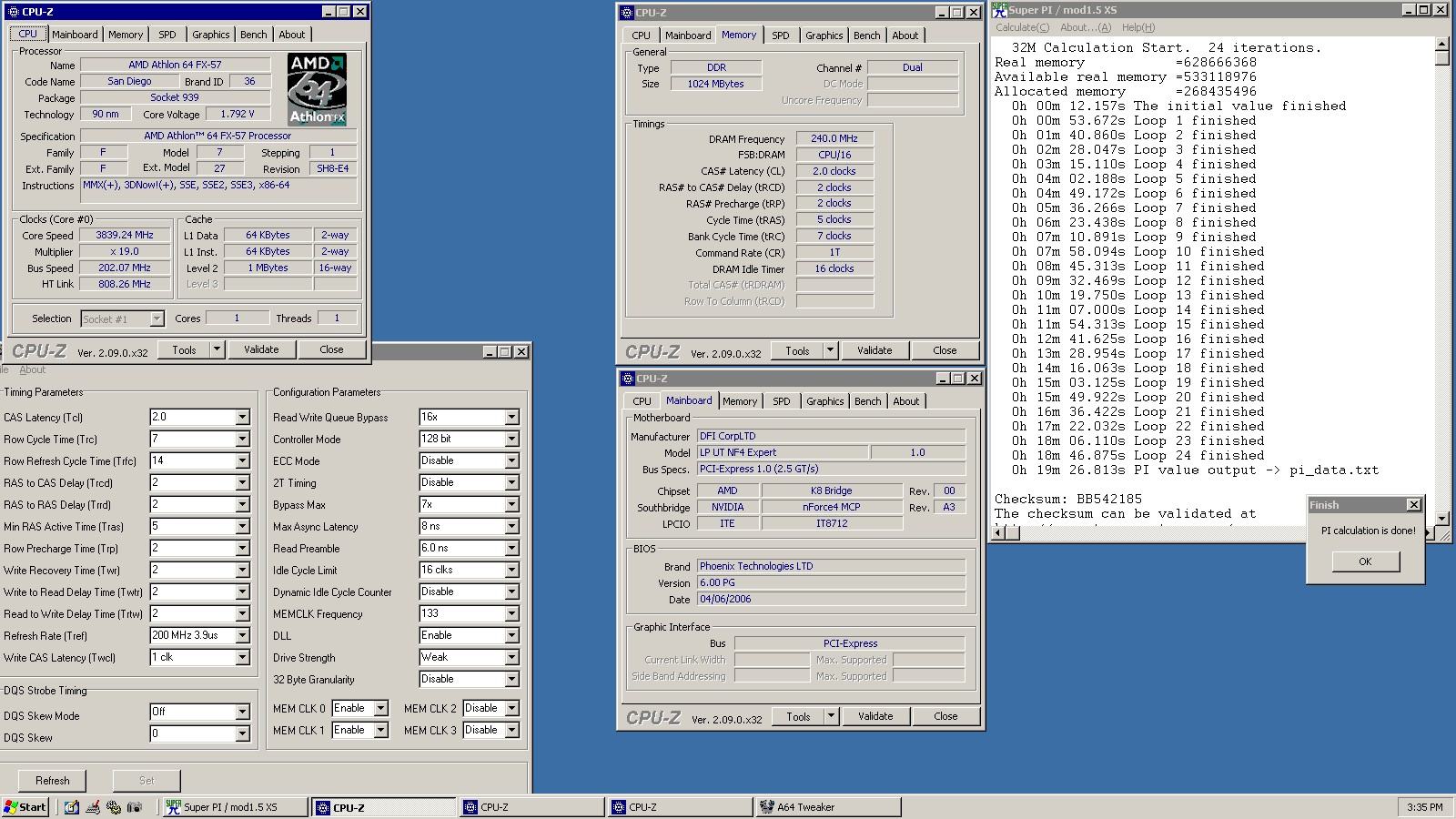This screenshot has height=819, width=1456.
Task: Click Tools button in the CPU-Z CPU window
Action: (x=184, y=349)
